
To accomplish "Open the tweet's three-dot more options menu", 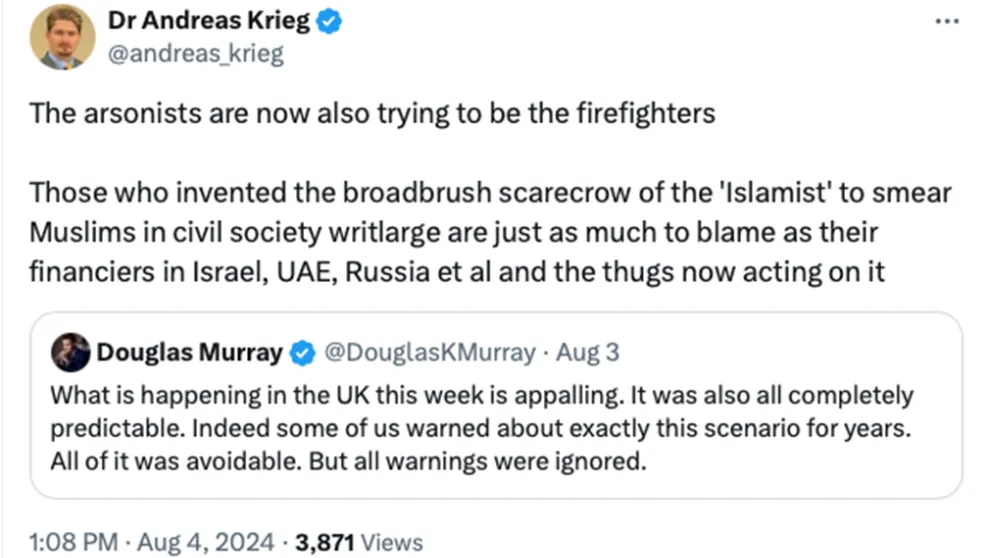I will (945, 22).
